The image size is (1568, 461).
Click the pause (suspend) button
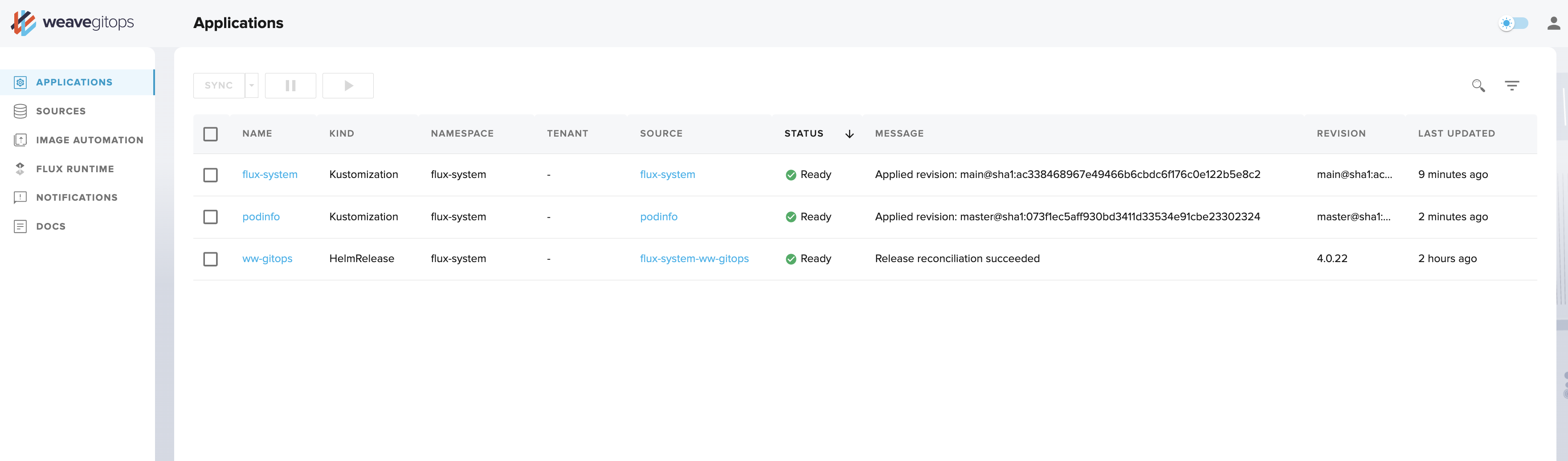tap(290, 85)
